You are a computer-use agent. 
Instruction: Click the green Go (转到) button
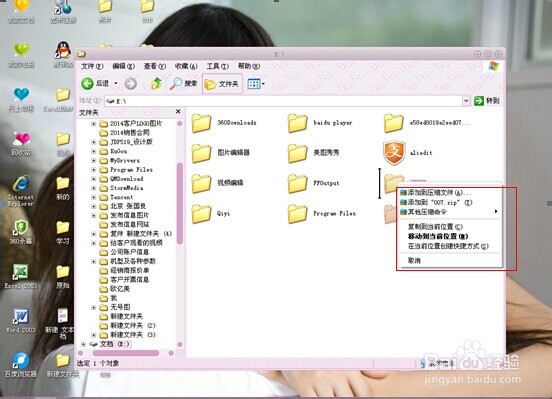pyautogui.click(x=487, y=101)
